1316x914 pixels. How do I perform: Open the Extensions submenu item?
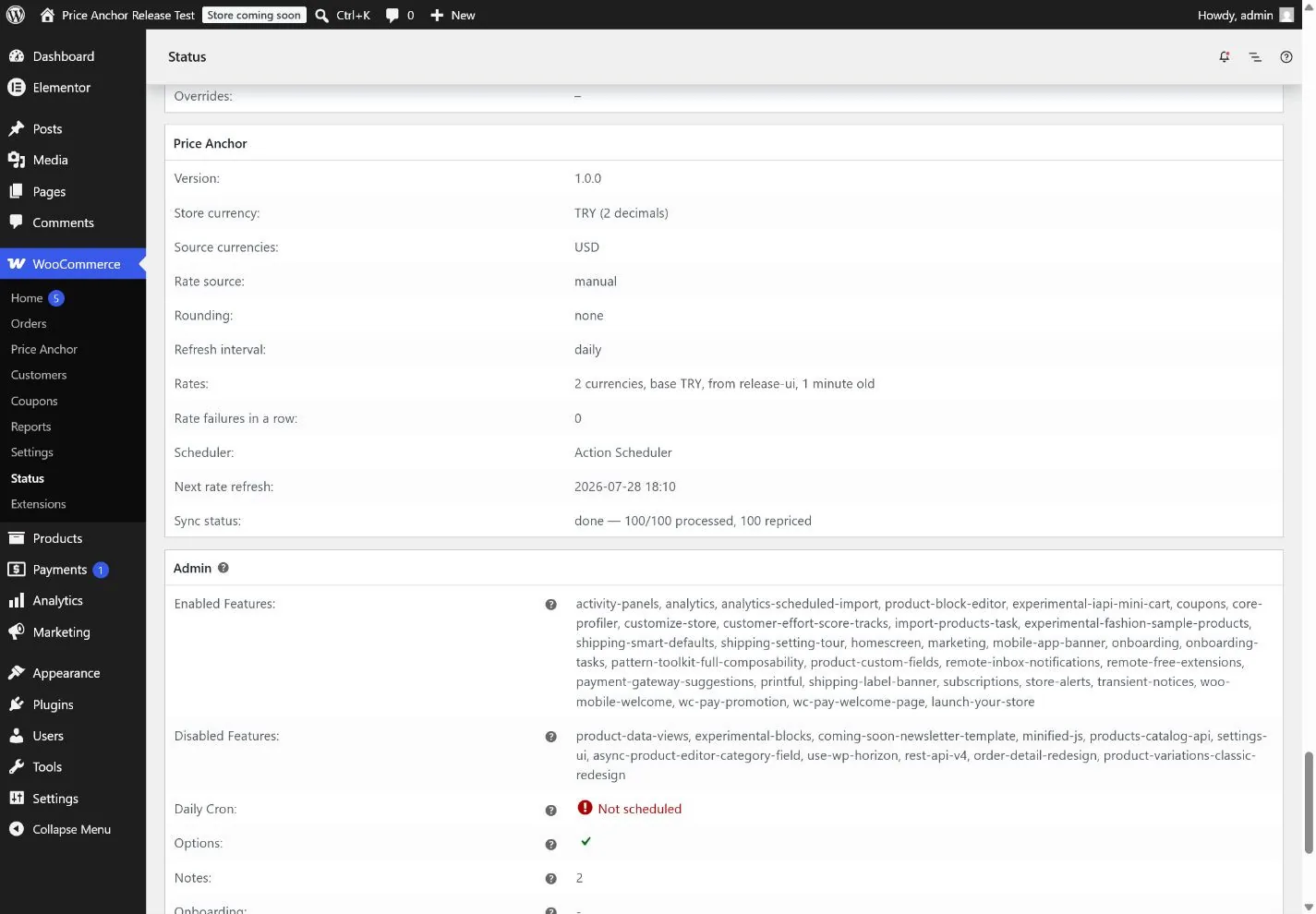[39, 504]
